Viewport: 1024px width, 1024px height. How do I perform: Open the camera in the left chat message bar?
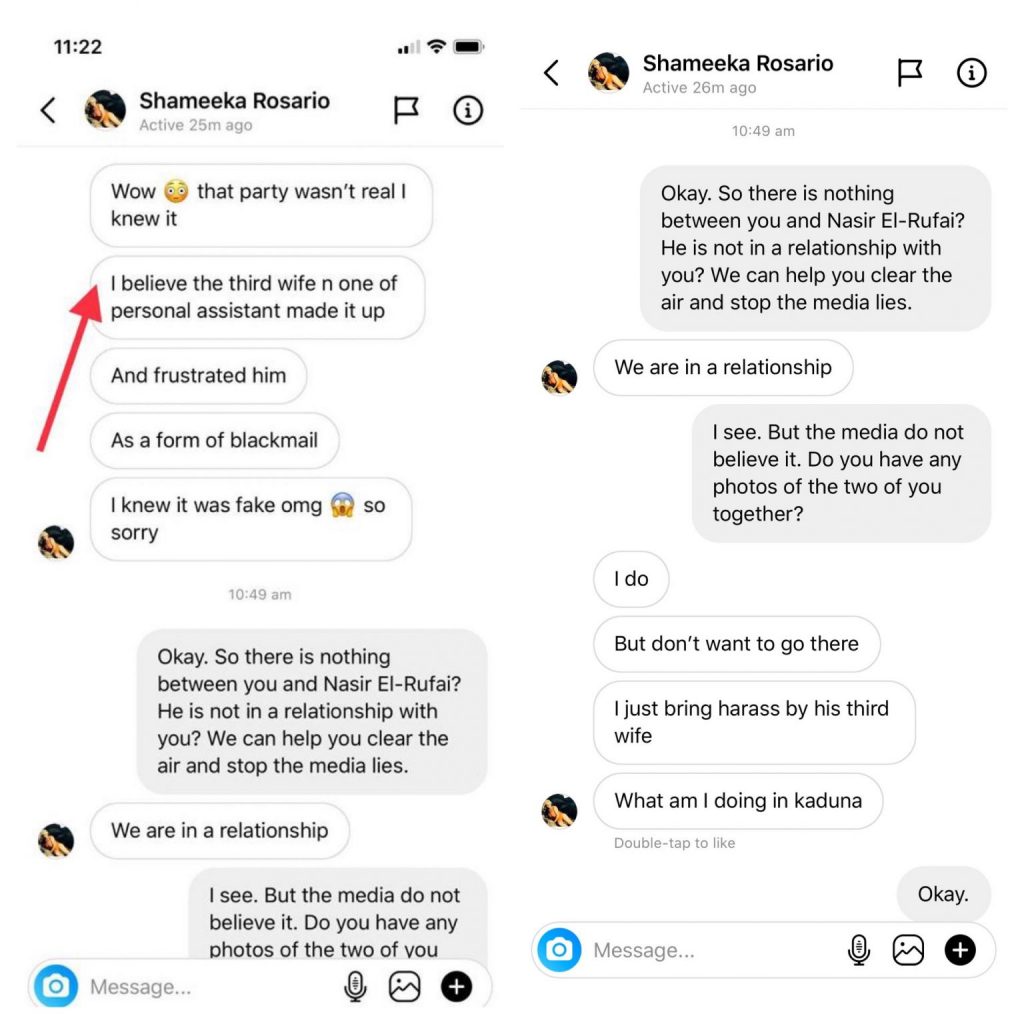point(56,988)
